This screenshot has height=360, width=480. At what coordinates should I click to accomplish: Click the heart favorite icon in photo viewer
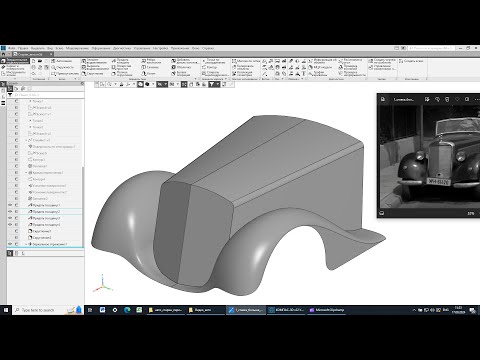point(457,99)
